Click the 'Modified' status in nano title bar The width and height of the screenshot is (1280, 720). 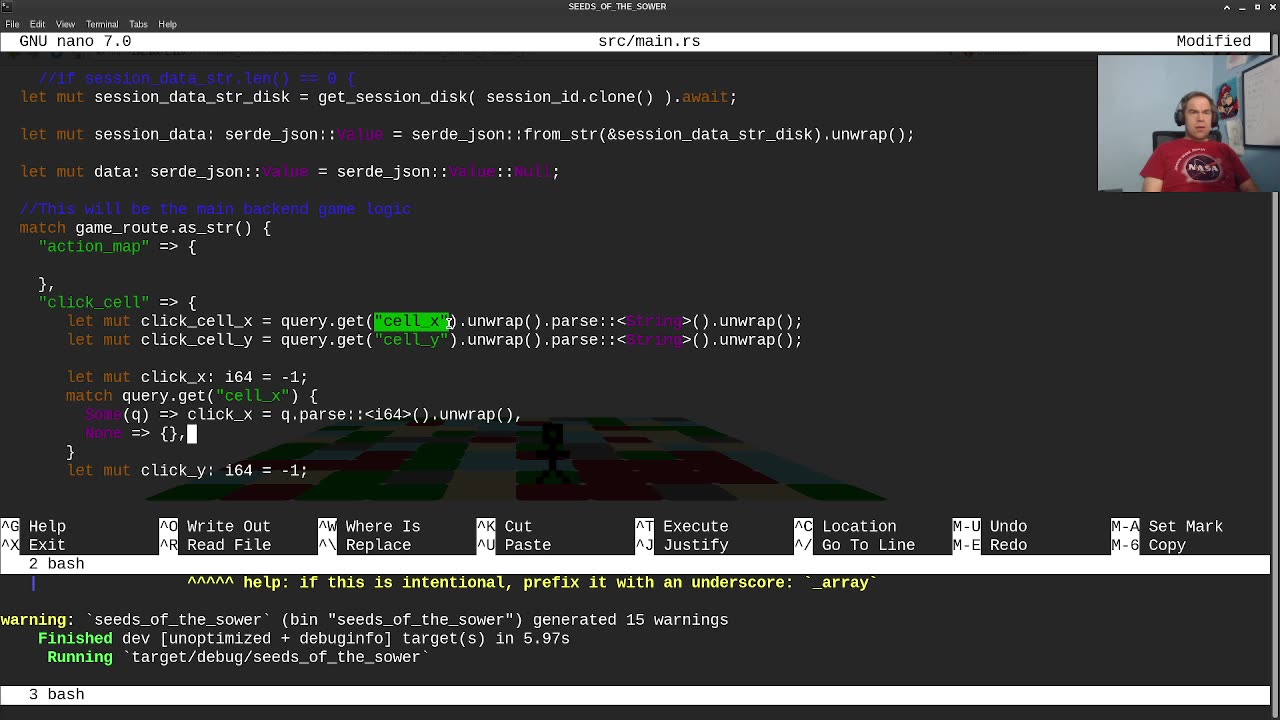click(1213, 41)
